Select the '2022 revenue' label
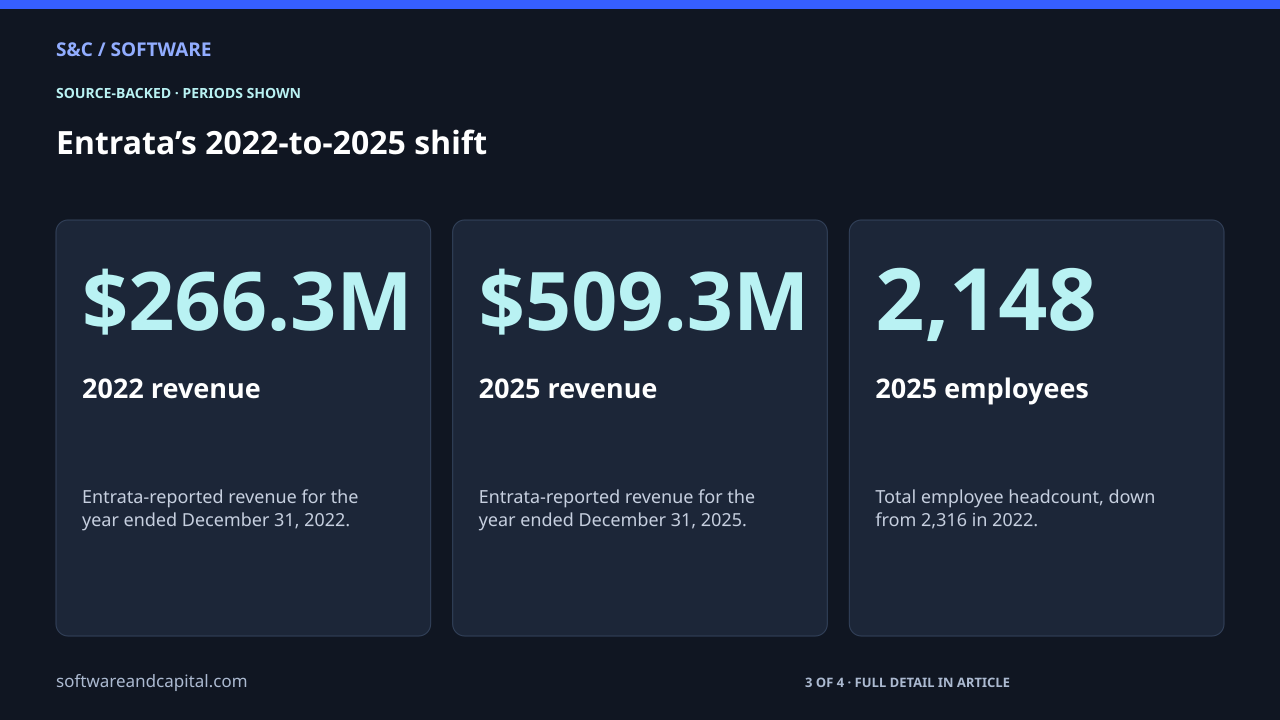Screen dimensions: 1280x720 (x=171, y=388)
